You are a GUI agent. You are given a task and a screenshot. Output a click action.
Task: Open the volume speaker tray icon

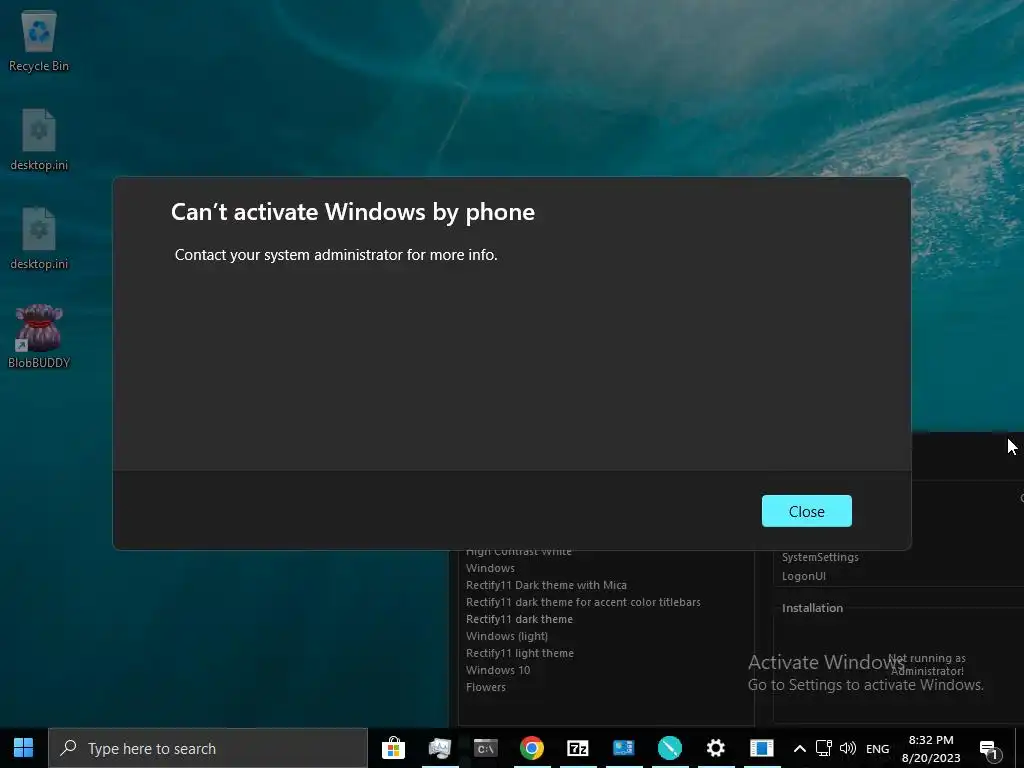[x=848, y=748]
